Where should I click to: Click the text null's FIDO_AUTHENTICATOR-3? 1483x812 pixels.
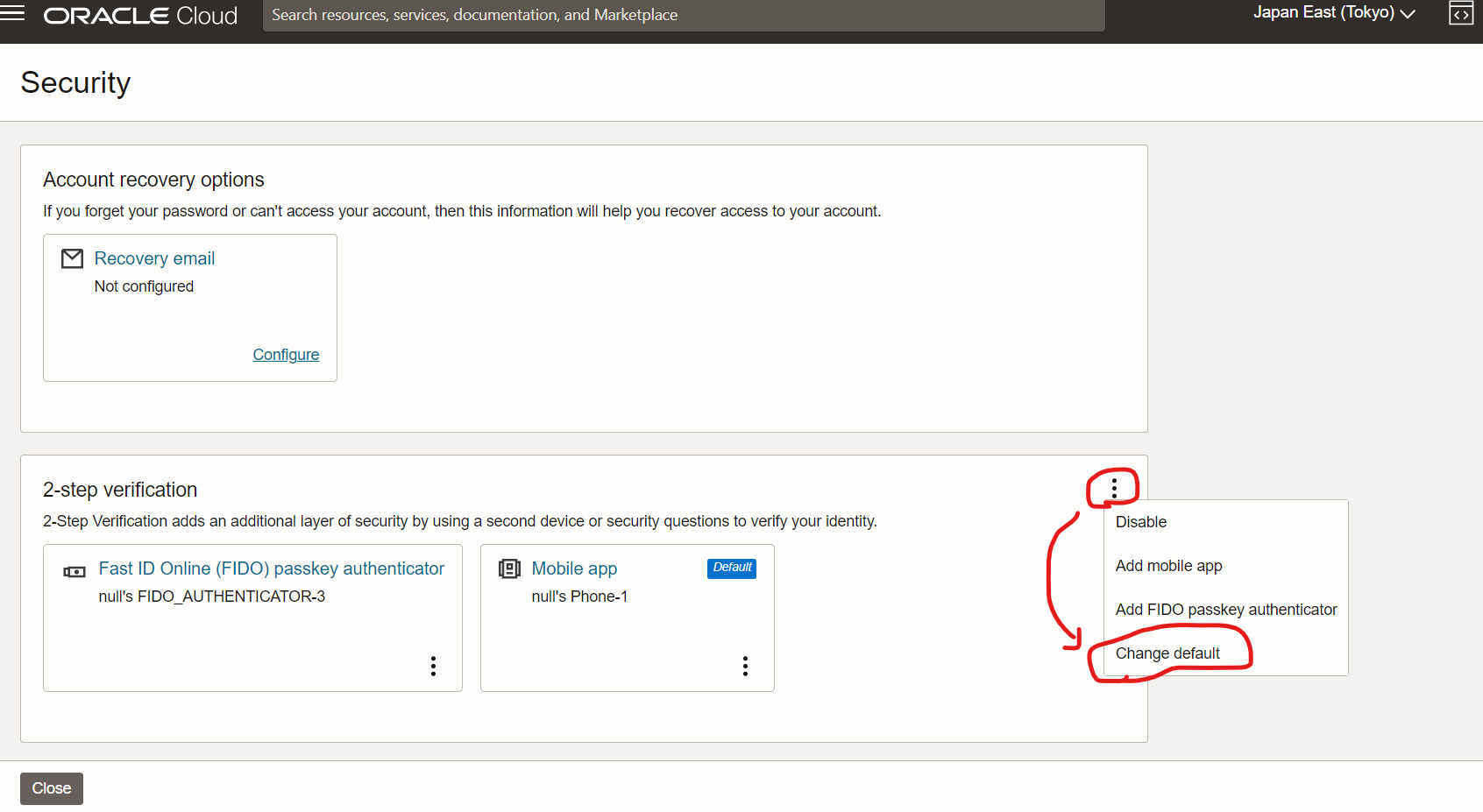click(x=212, y=597)
